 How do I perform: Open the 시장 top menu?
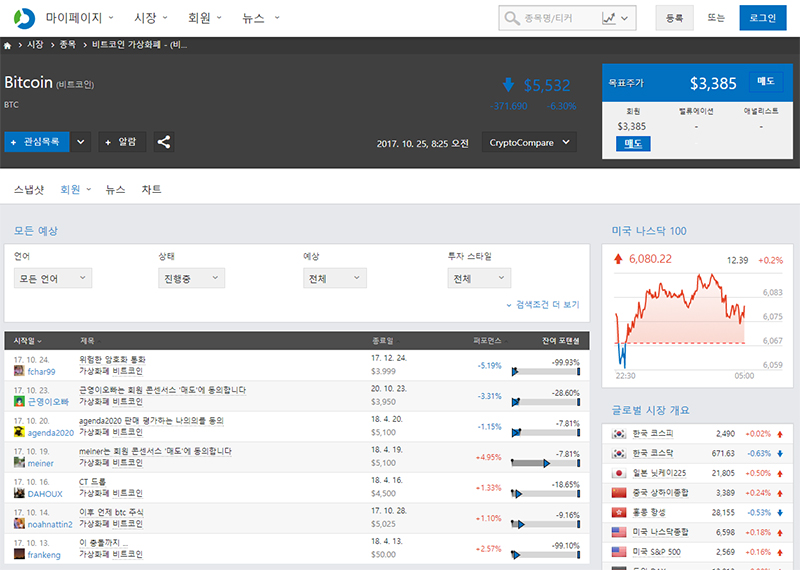151,18
